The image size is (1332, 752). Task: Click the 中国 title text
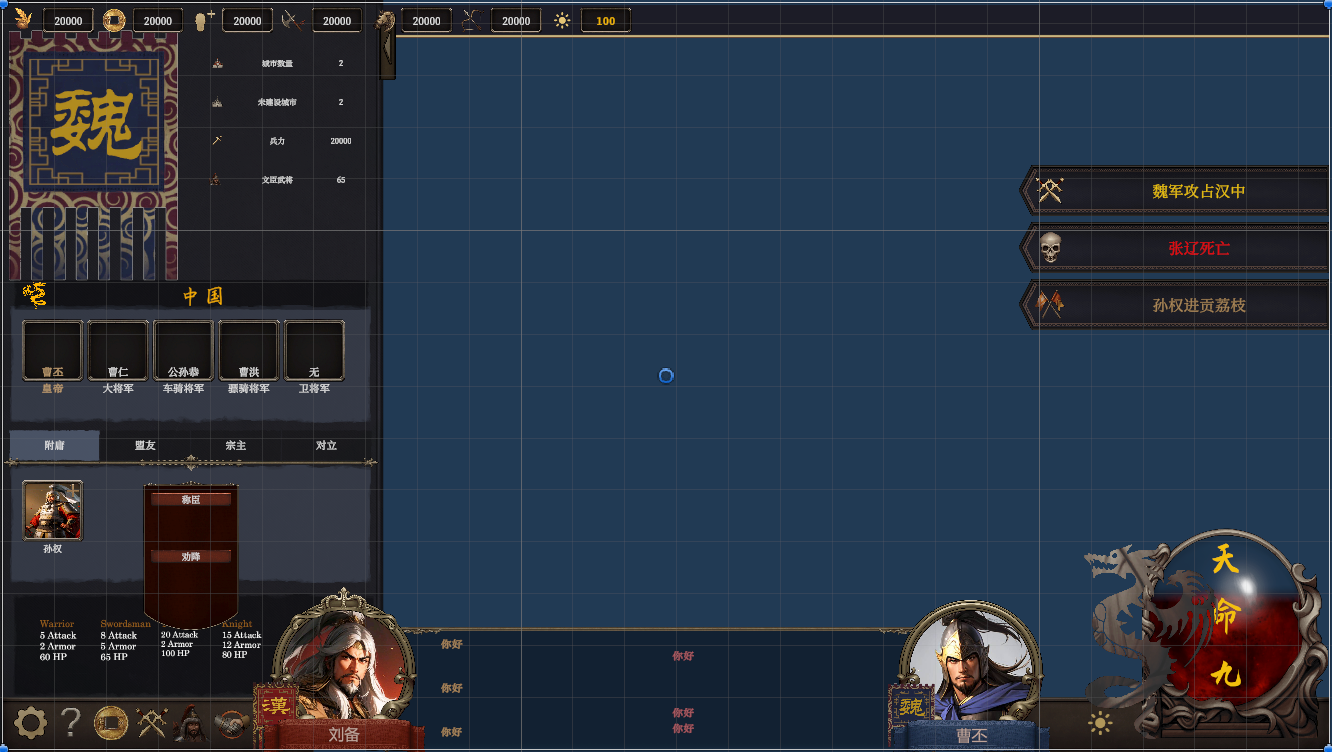(203, 296)
